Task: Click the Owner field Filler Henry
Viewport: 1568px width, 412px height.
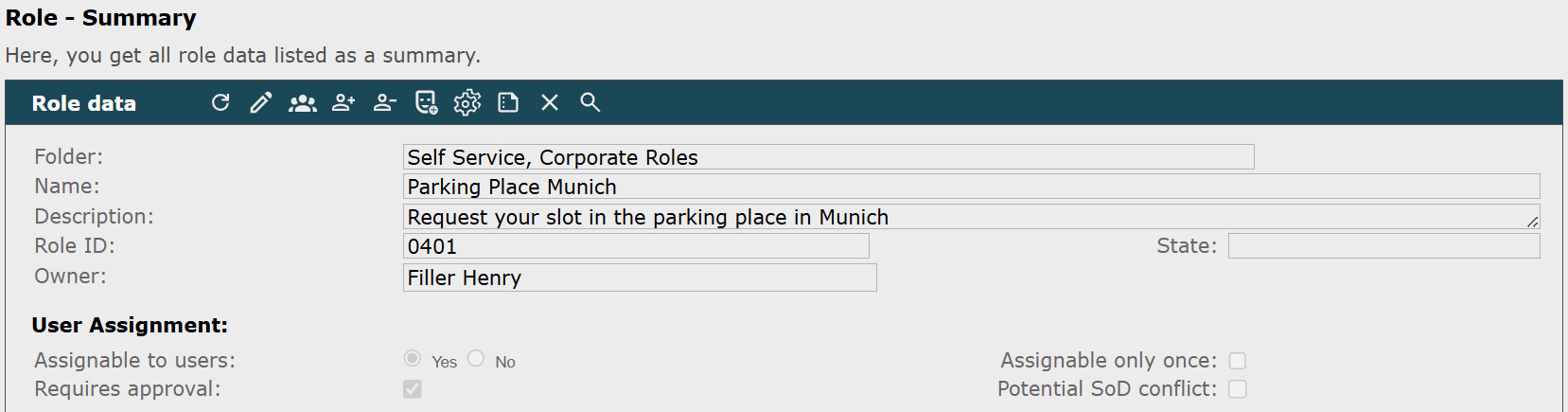Action: click(x=640, y=278)
